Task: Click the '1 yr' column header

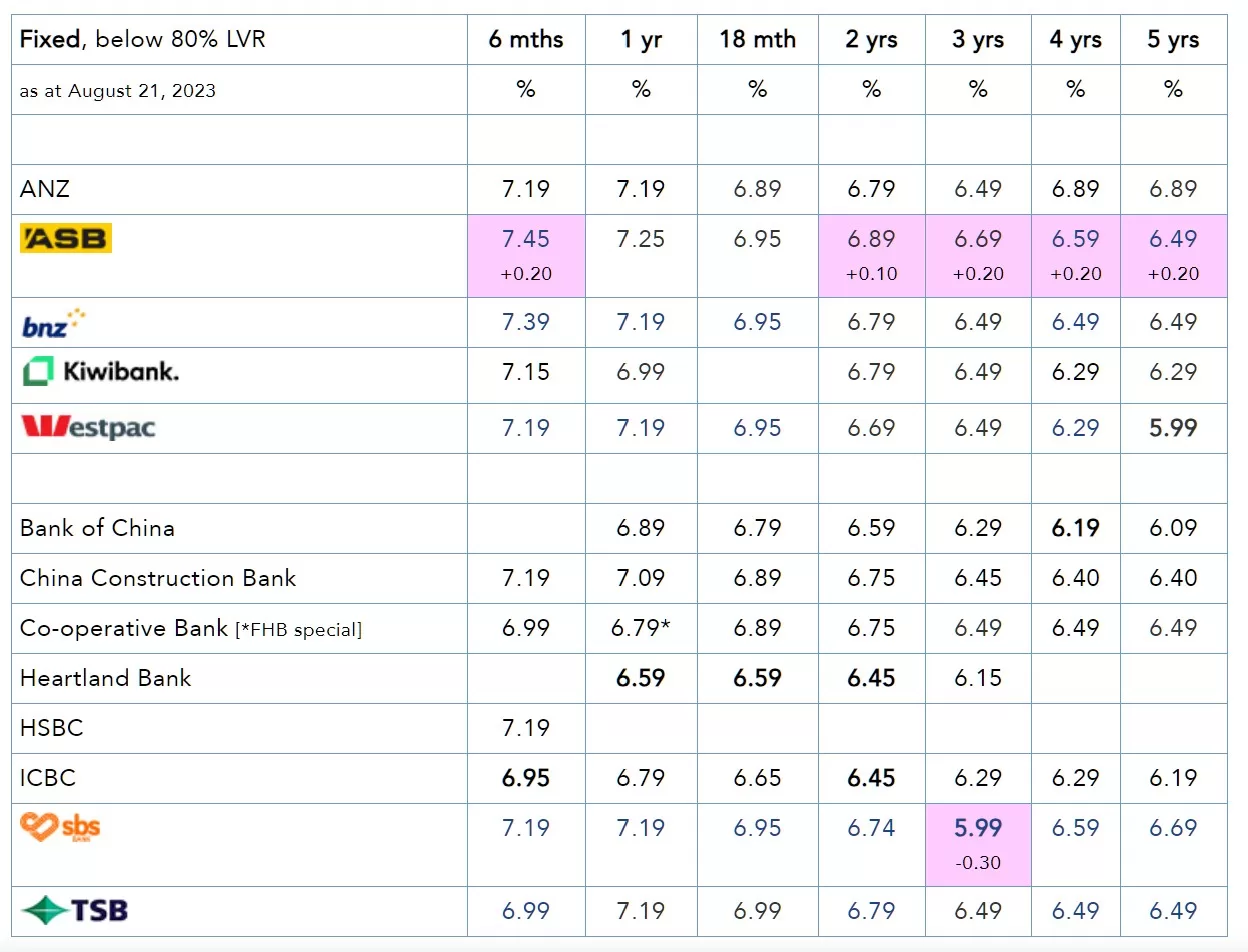Action: point(642,40)
